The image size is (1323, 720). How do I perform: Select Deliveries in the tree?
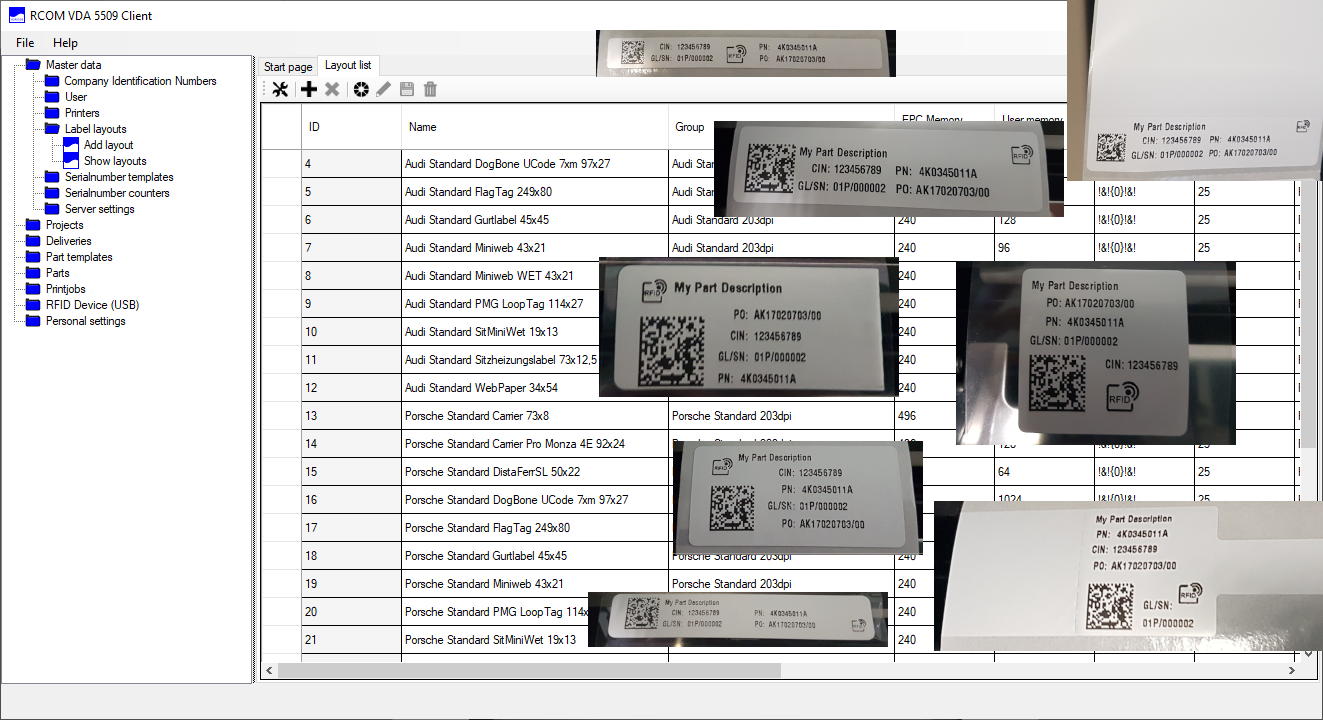pos(68,241)
